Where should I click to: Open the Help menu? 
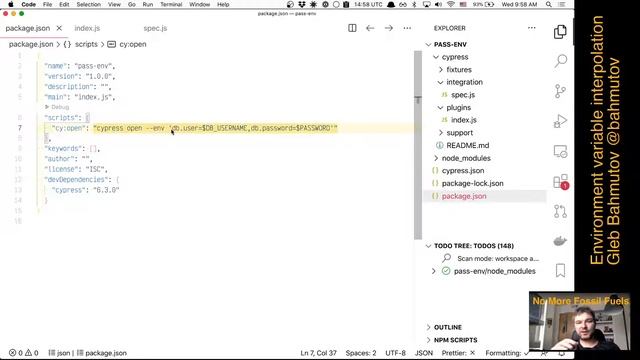click(223, 4)
